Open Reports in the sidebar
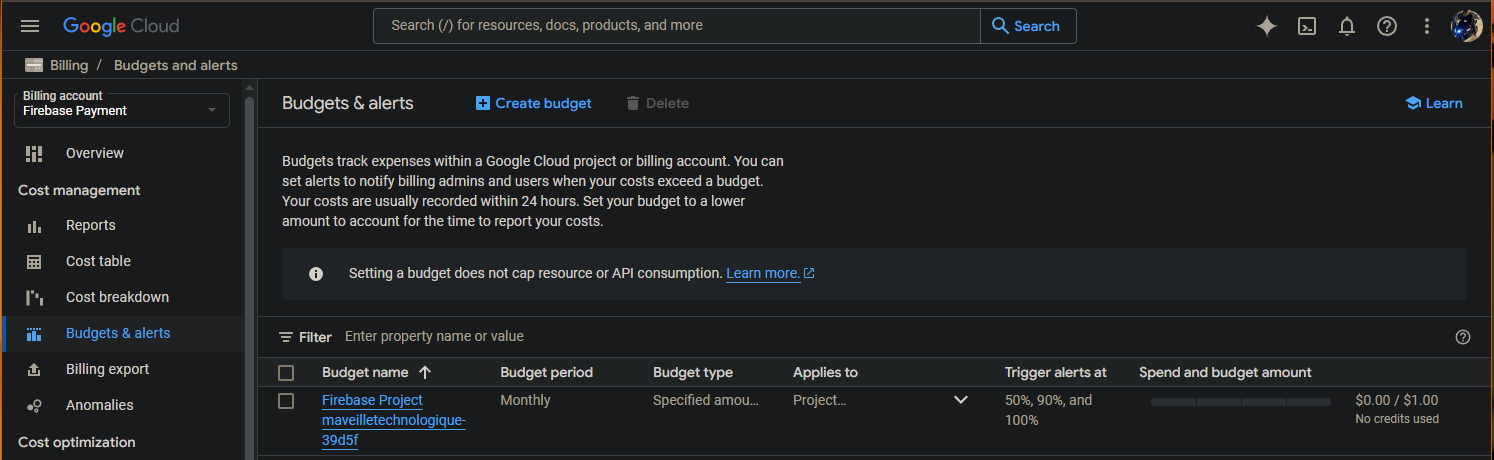Image resolution: width=1494 pixels, height=460 pixels. click(91, 225)
